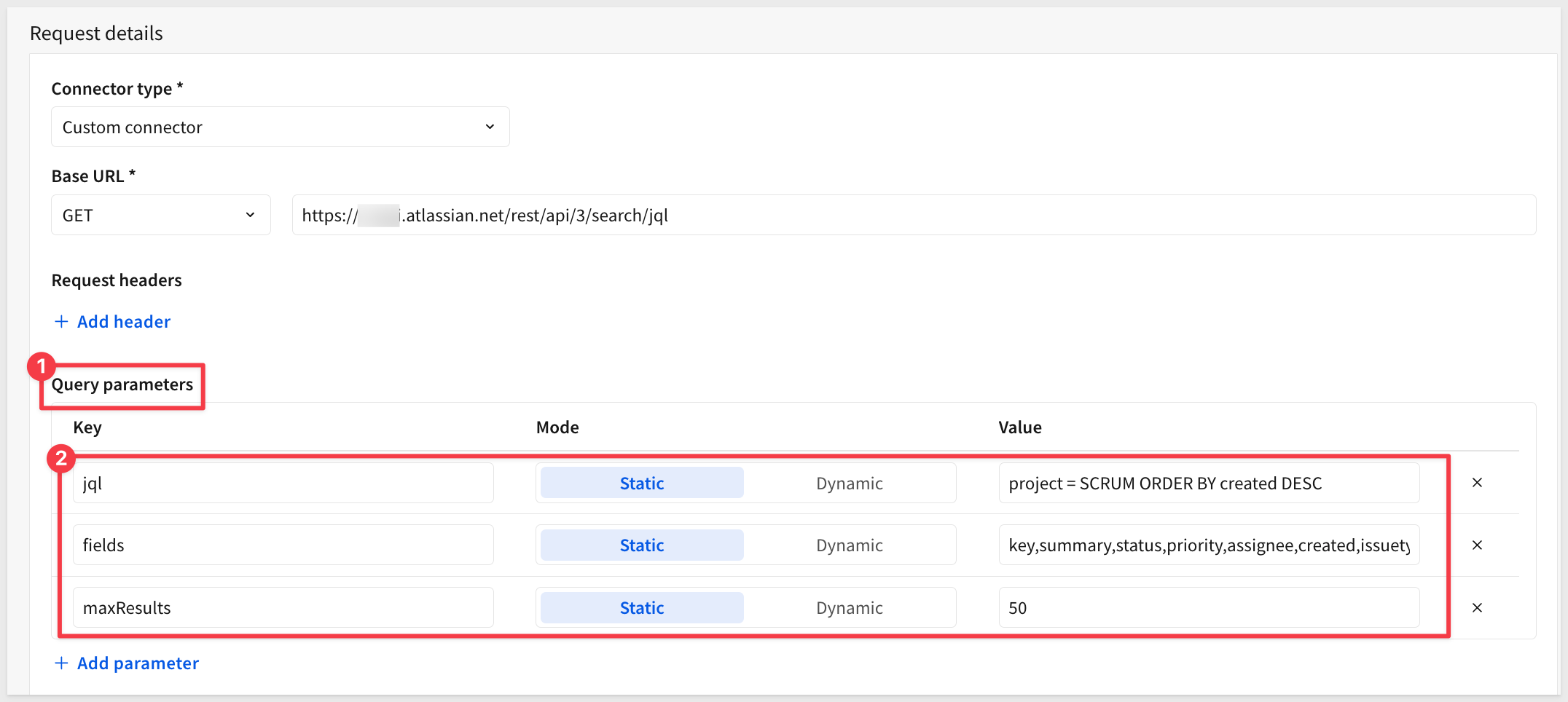Image resolution: width=1568 pixels, height=702 pixels.
Task: Select Static mode for jql parameter
Action: (x=641, y=484)
